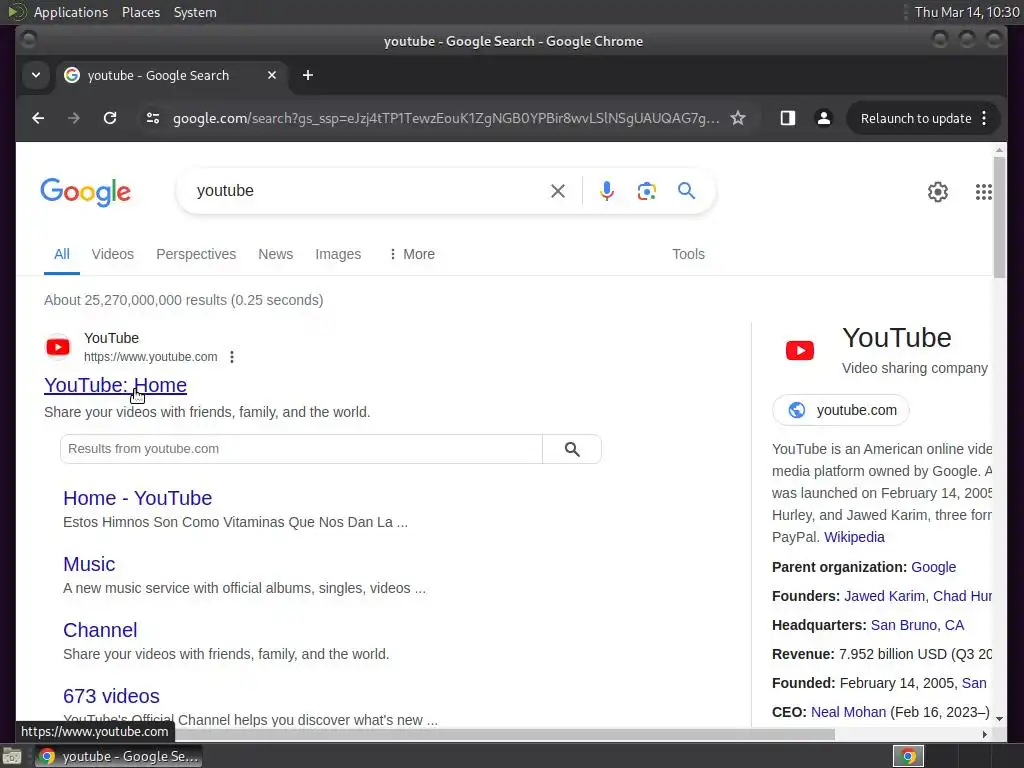Go back with the browser back arrow
The width and height of the screenshot is (1024, 768).
tap(38, 118)
